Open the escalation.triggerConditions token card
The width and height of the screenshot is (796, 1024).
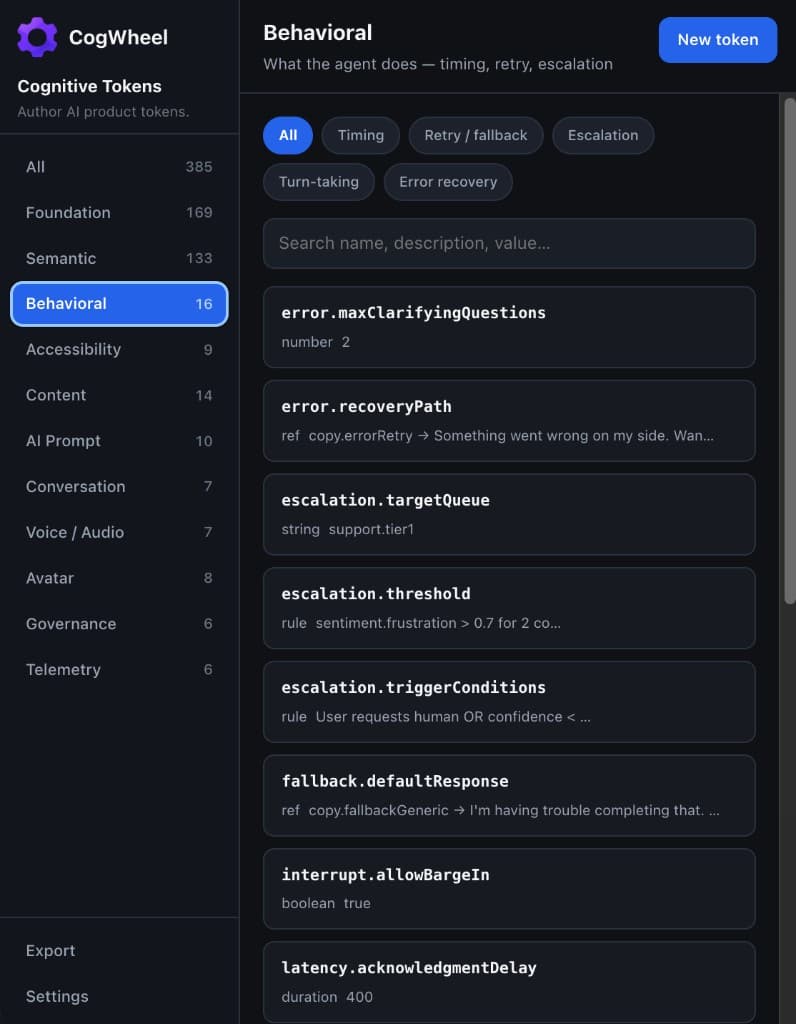click(x=509, y=701)
